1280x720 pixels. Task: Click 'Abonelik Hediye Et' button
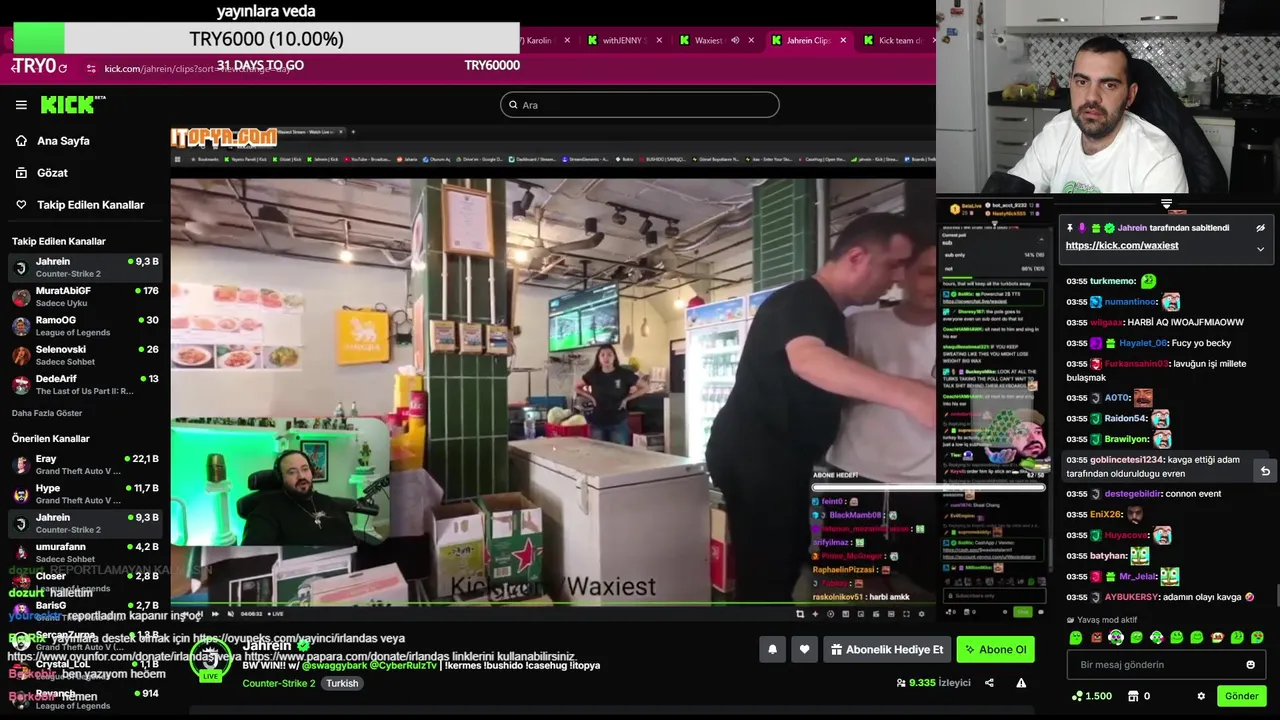click(887, 649)
